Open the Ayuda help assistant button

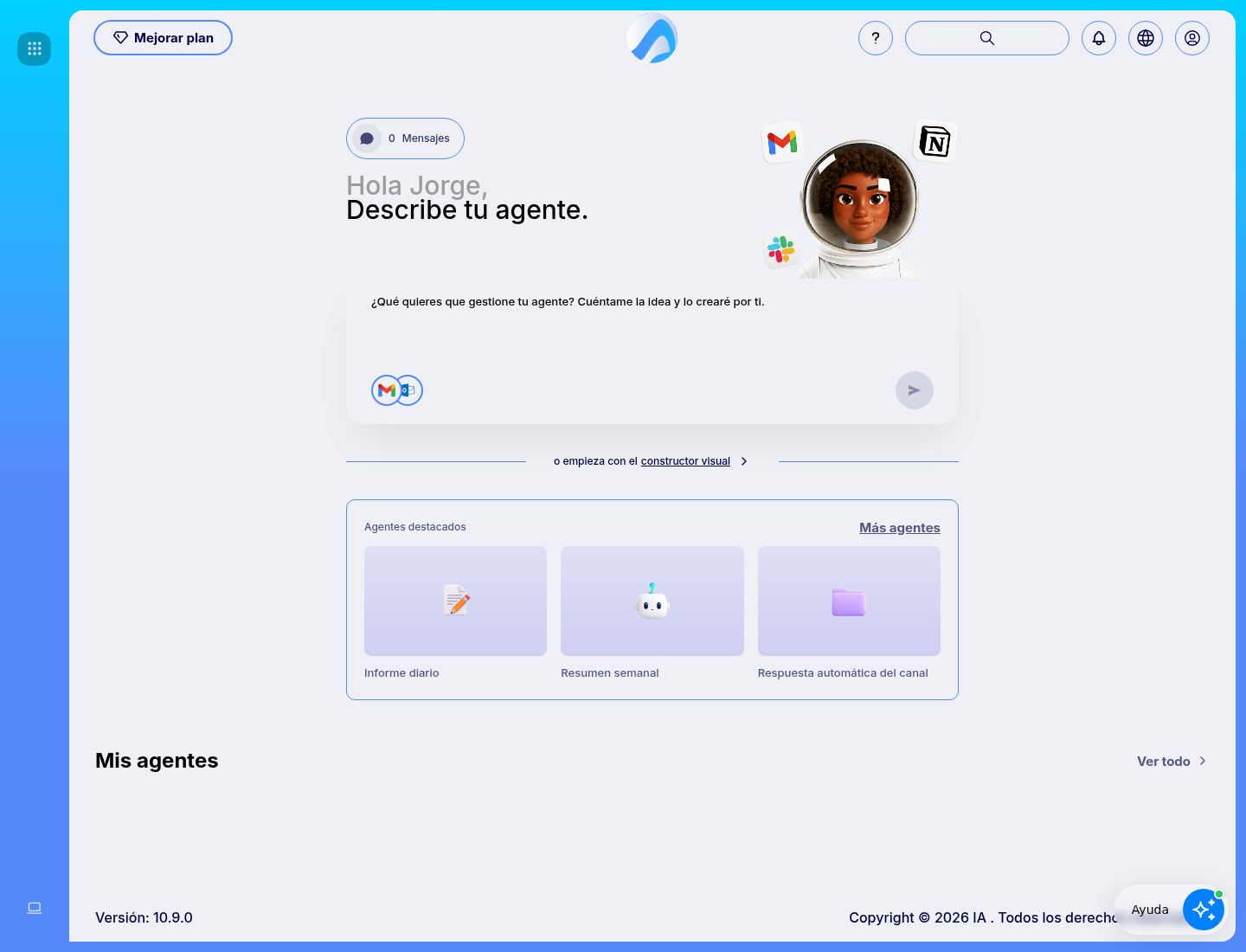point(1170,910)
